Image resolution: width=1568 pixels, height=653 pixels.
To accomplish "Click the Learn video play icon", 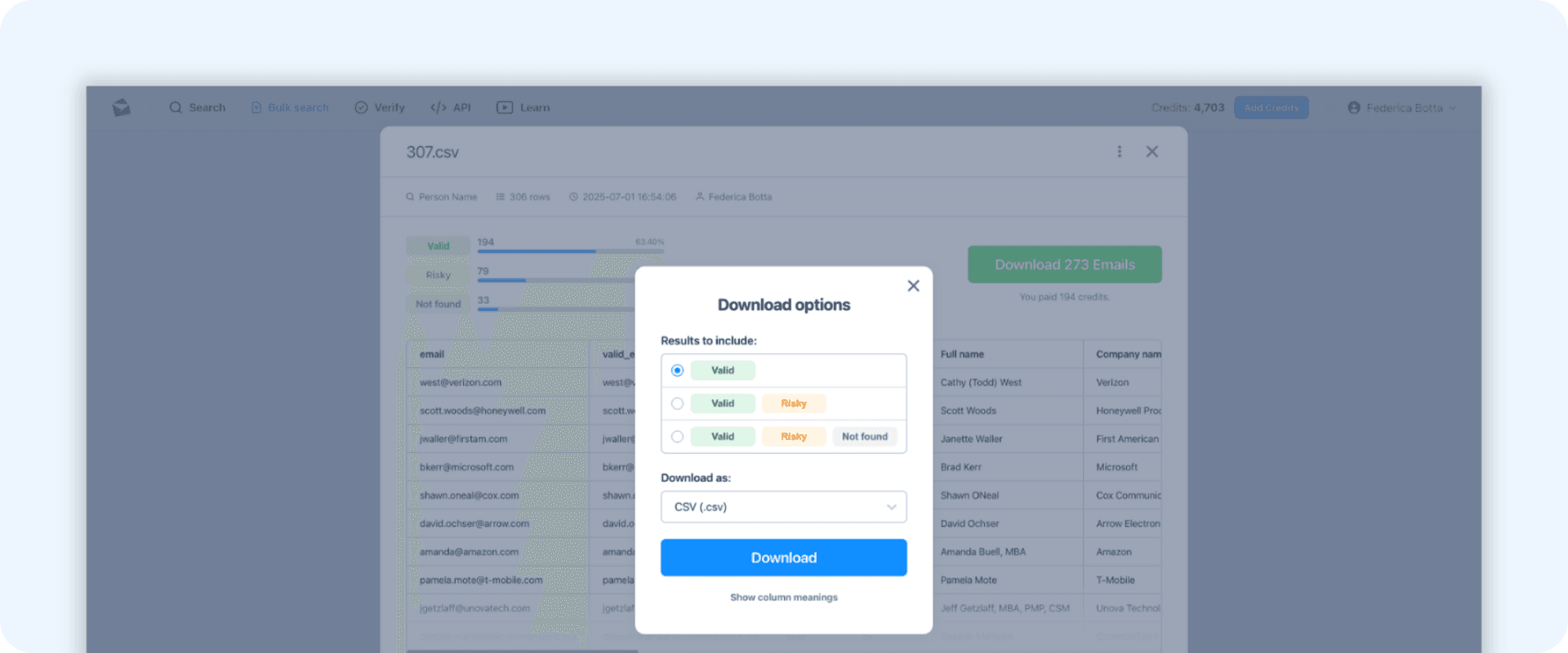I will (x=505, y=108).
